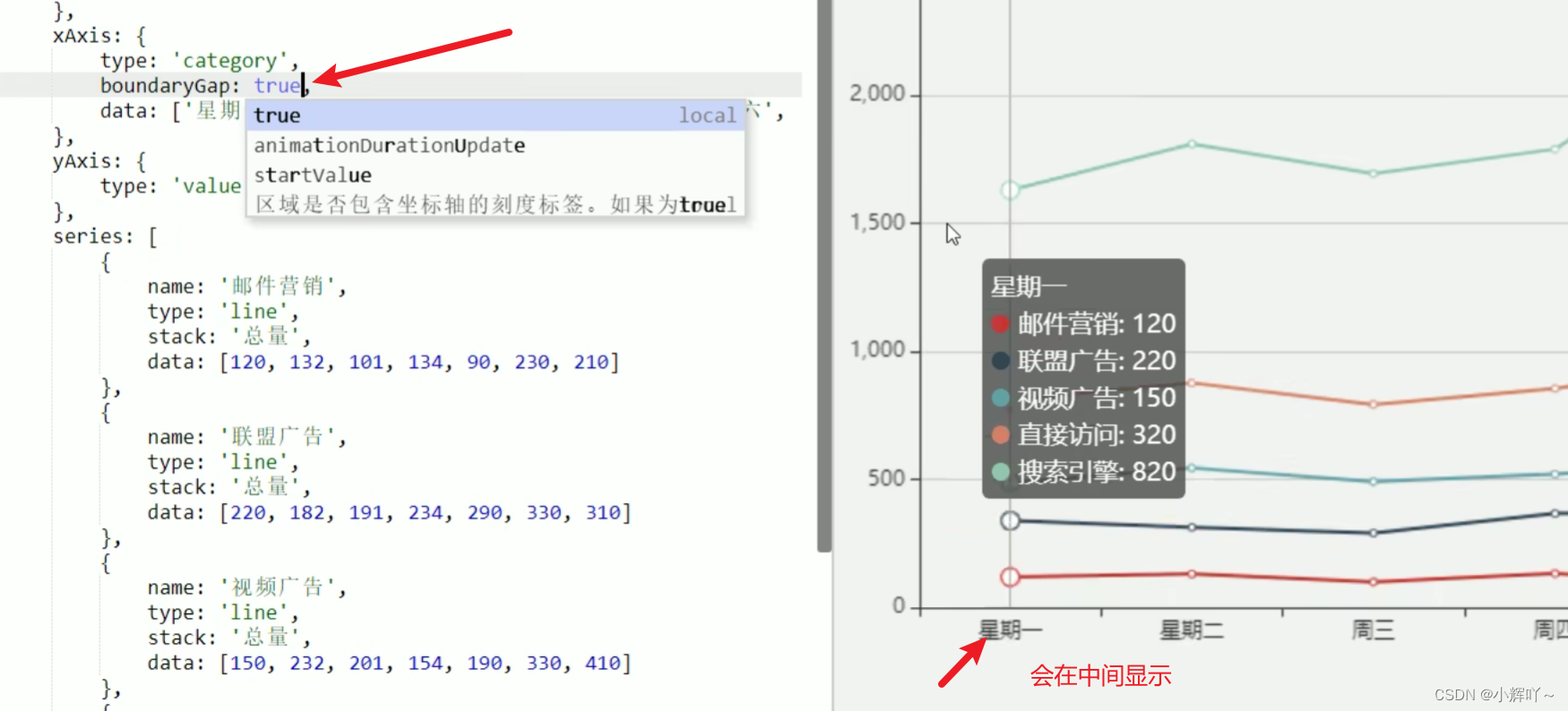Click the green dot beside 搜索引擎: 820 in tooltip
Image resolution: width=1568 pixels, height=711 pixels.
click(x=1001, y=472)
